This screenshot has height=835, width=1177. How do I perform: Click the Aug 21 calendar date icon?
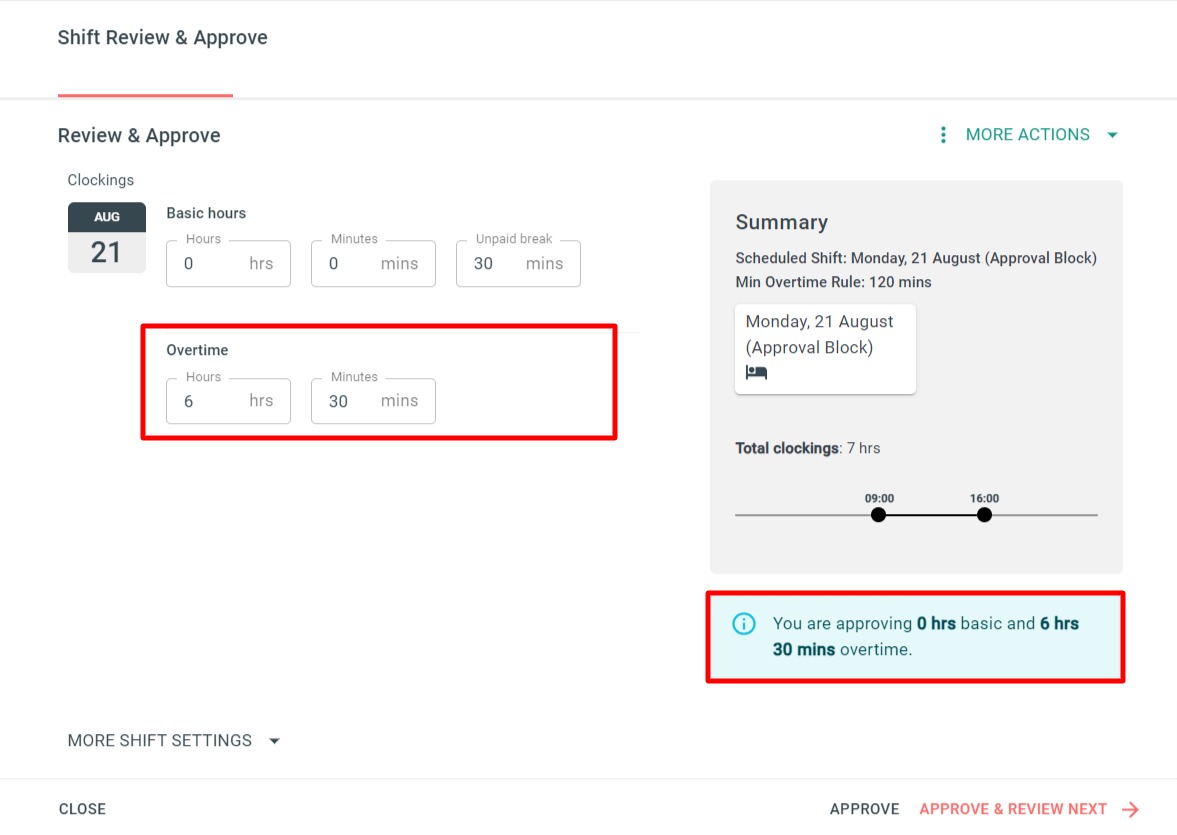pyautogui.click(x=106, y=238)
